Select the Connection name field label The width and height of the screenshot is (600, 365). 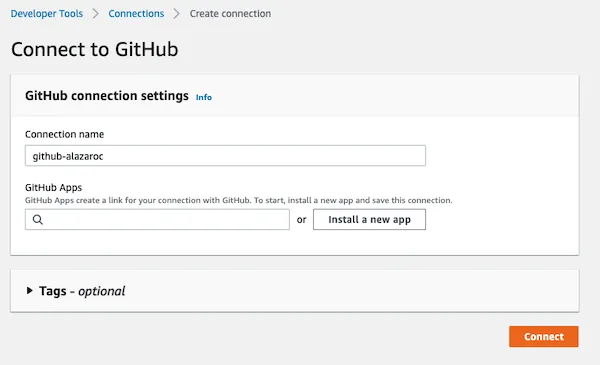tap(64, 134)
